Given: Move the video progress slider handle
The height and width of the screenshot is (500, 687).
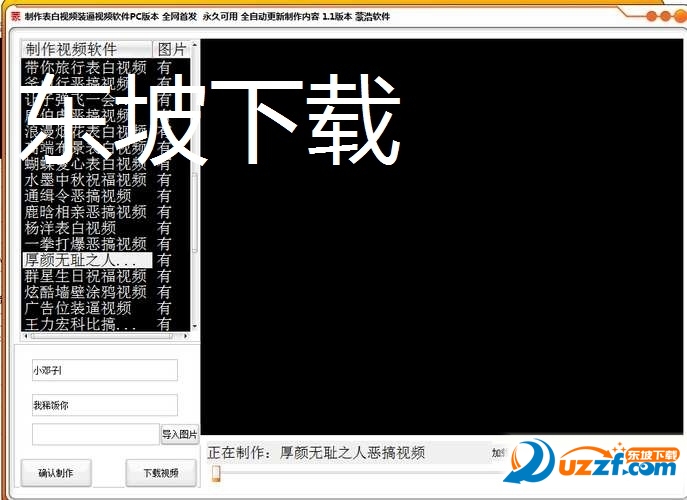Looking at the screenshot, I should click(x=216, y=473).
